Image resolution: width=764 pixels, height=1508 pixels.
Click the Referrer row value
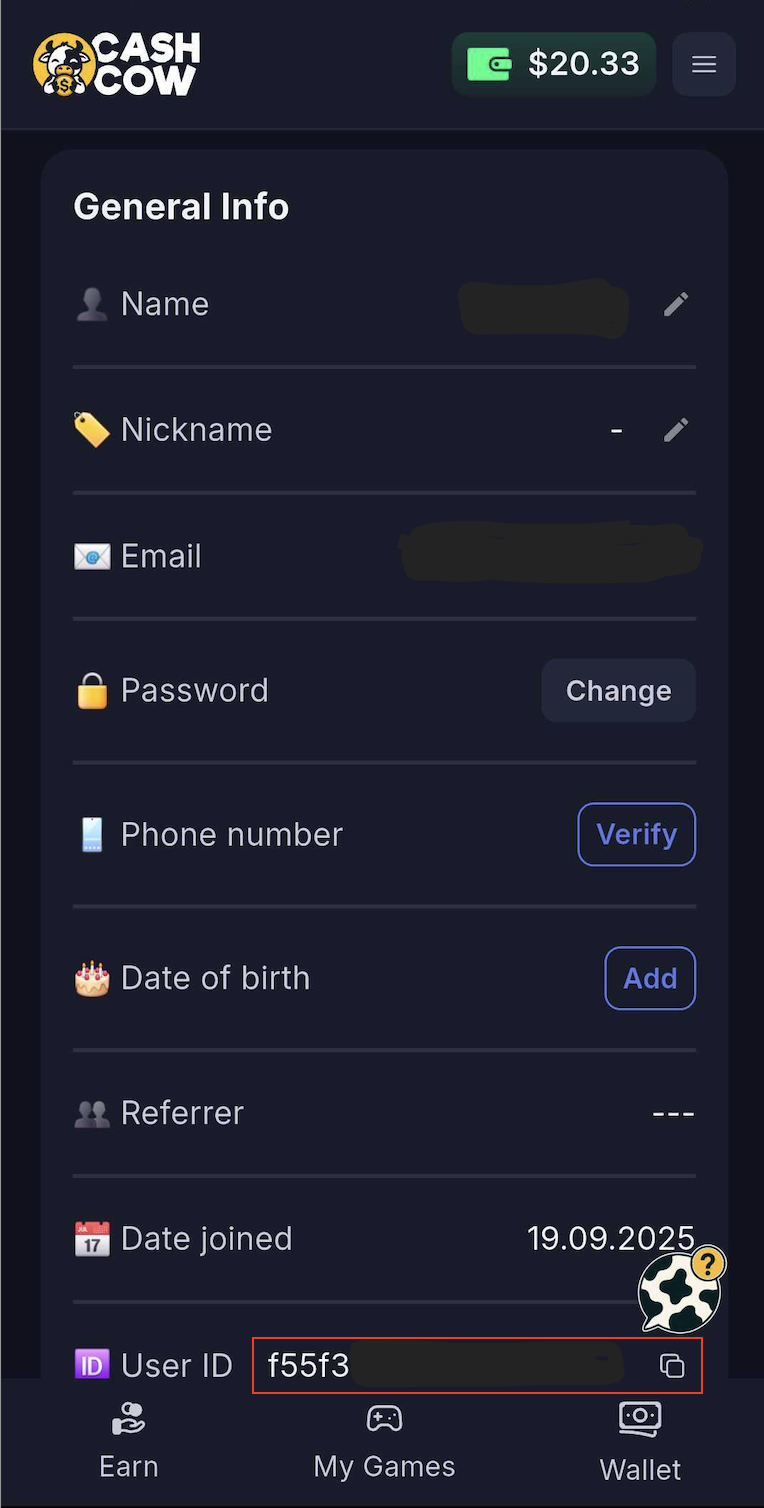point(673,1113)
